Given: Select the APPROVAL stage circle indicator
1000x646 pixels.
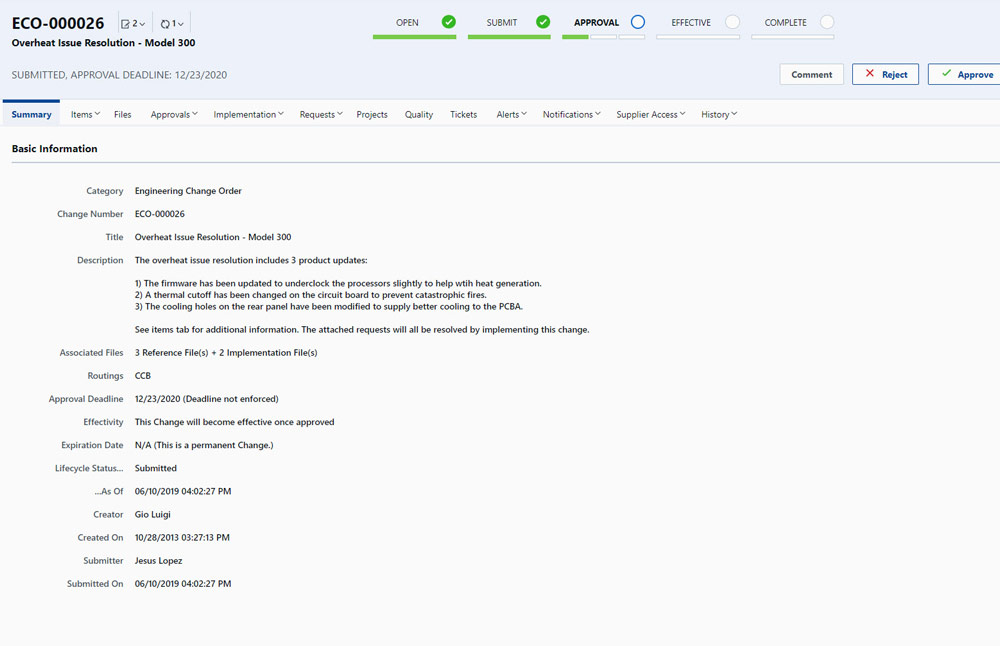Looking at the screenshot, I should coord(634,20).
